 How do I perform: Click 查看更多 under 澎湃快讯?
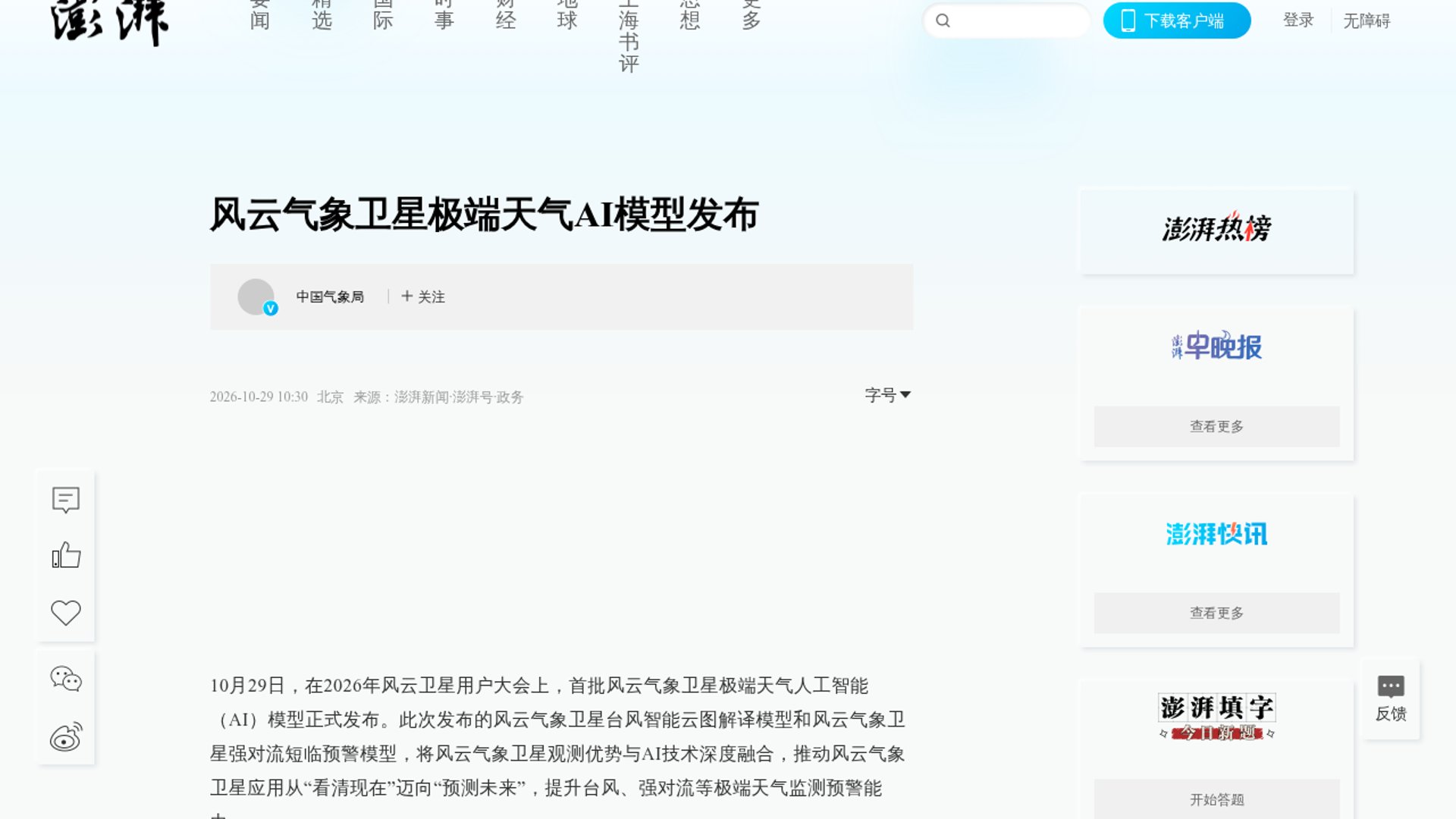pyautogui.click(x=1216, y=613)
